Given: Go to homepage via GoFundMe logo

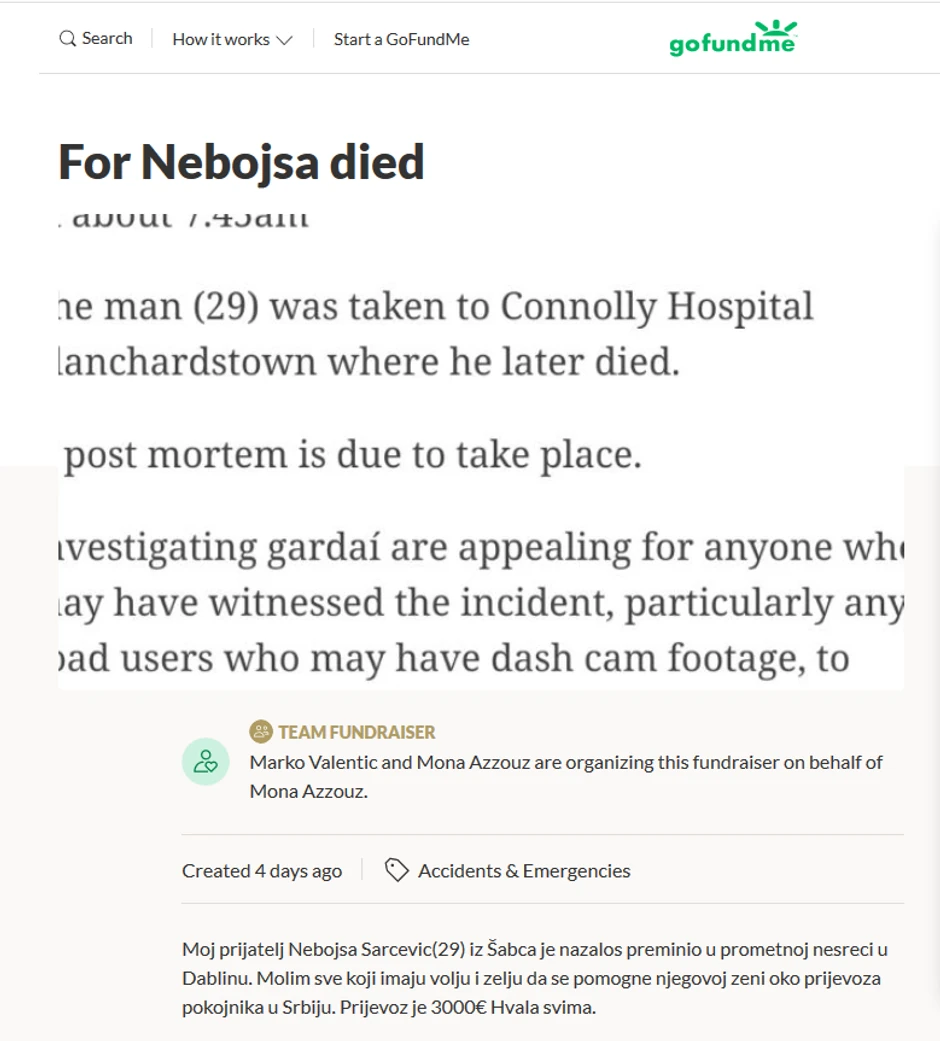Looking at the screenshot, I should (x=732, y=44).
